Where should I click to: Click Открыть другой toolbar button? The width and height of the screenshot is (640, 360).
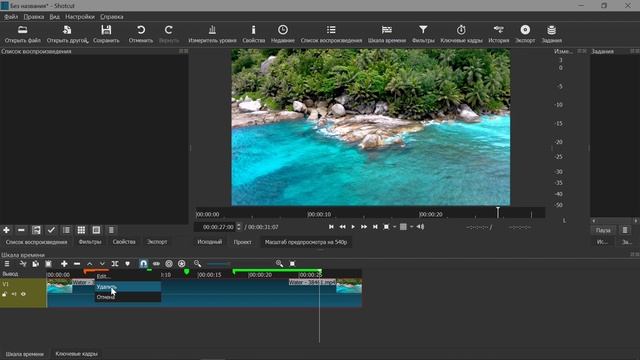point(67,34)
